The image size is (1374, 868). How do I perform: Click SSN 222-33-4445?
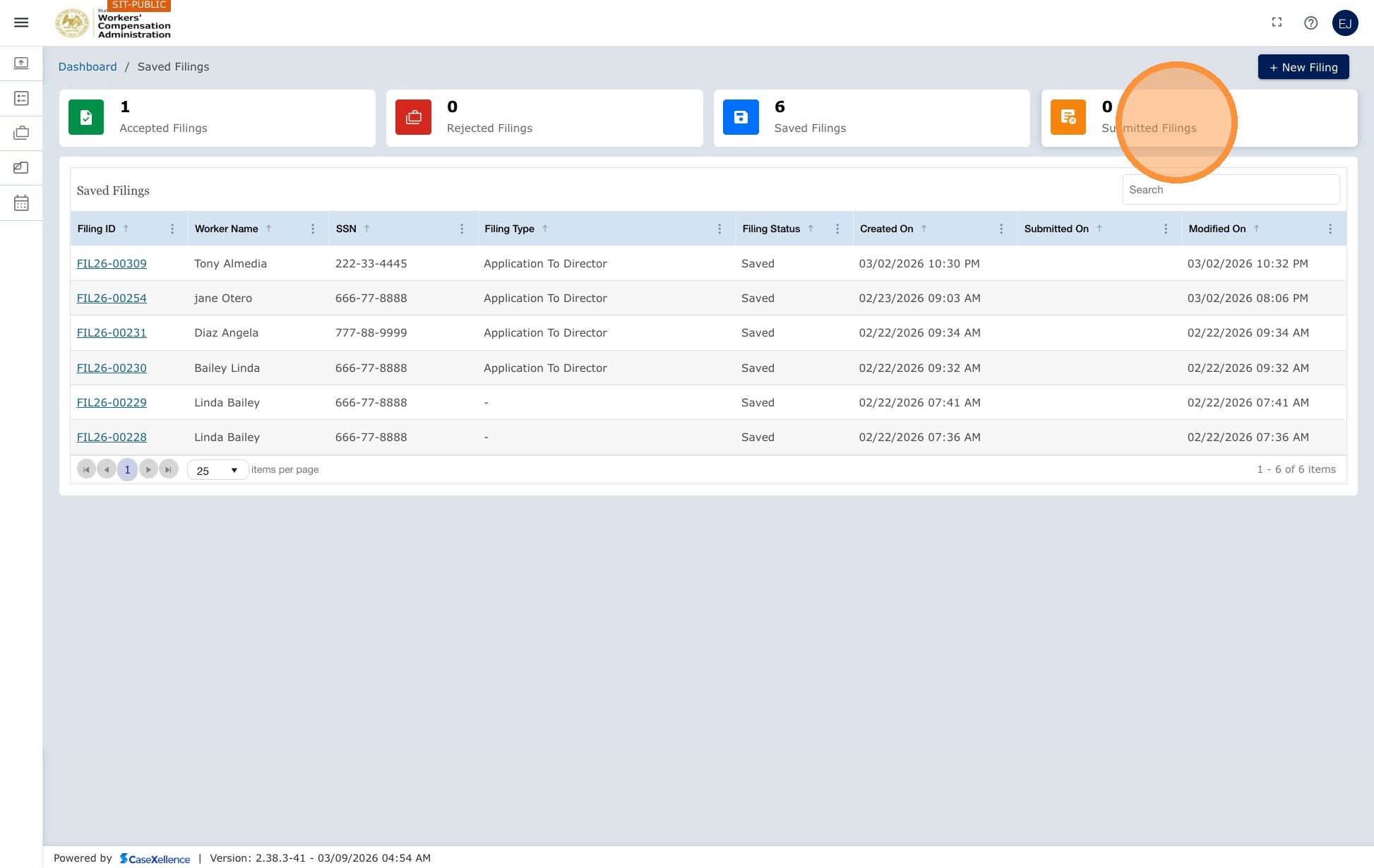pyautogui.click(x=371, y=263)
